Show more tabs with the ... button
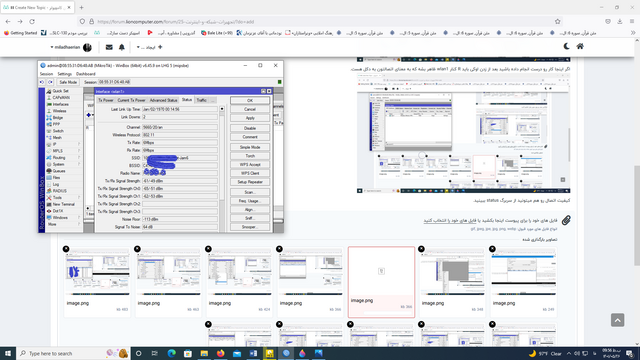640x360 pixels. pyautogui.click(x=213, y=100)
